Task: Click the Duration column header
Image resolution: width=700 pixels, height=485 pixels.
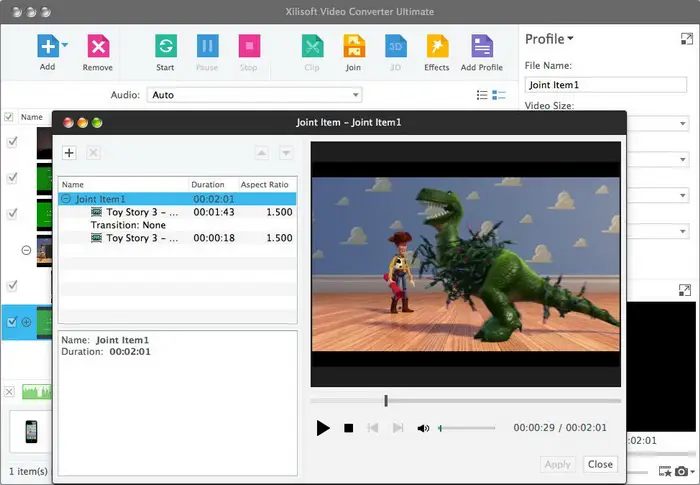Action: [213, 184]
